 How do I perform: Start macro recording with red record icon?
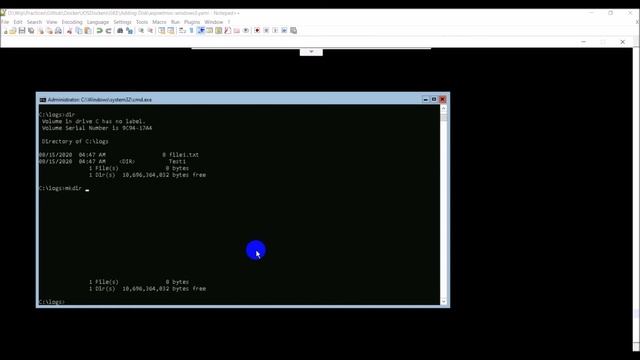[257, 31]
